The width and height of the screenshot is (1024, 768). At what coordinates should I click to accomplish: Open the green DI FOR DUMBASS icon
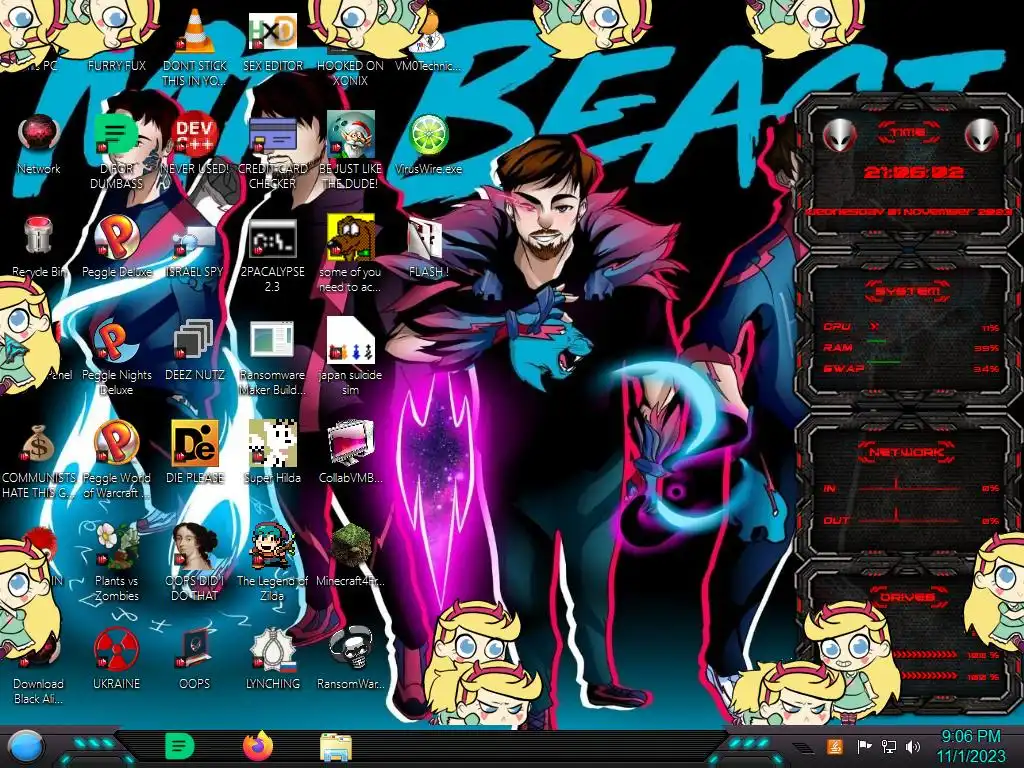click(x=116, y=152)
